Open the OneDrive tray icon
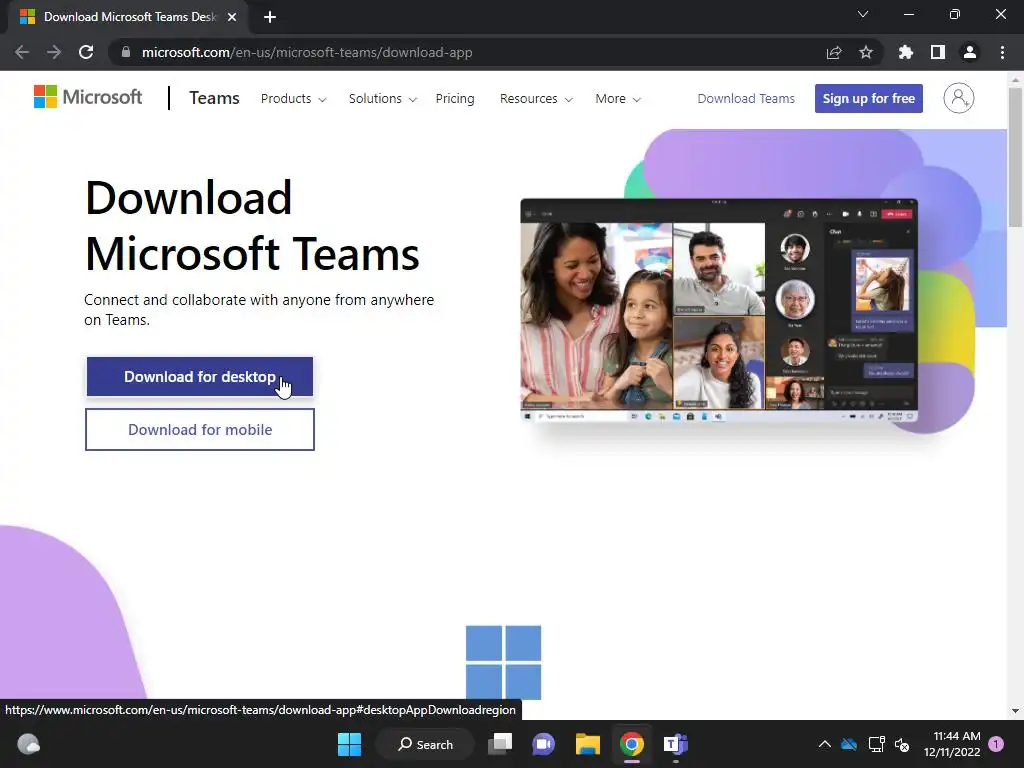 (849, 744)
